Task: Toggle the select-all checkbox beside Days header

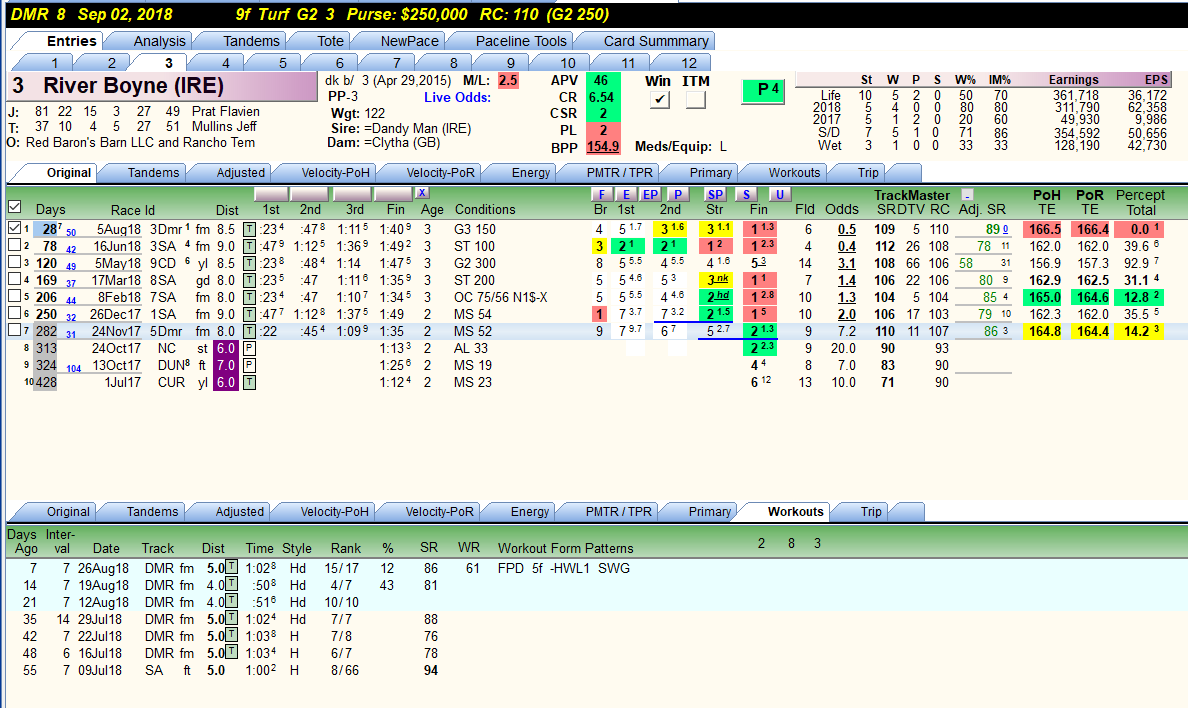Action: pyautogui.click(x=14, y=207)
